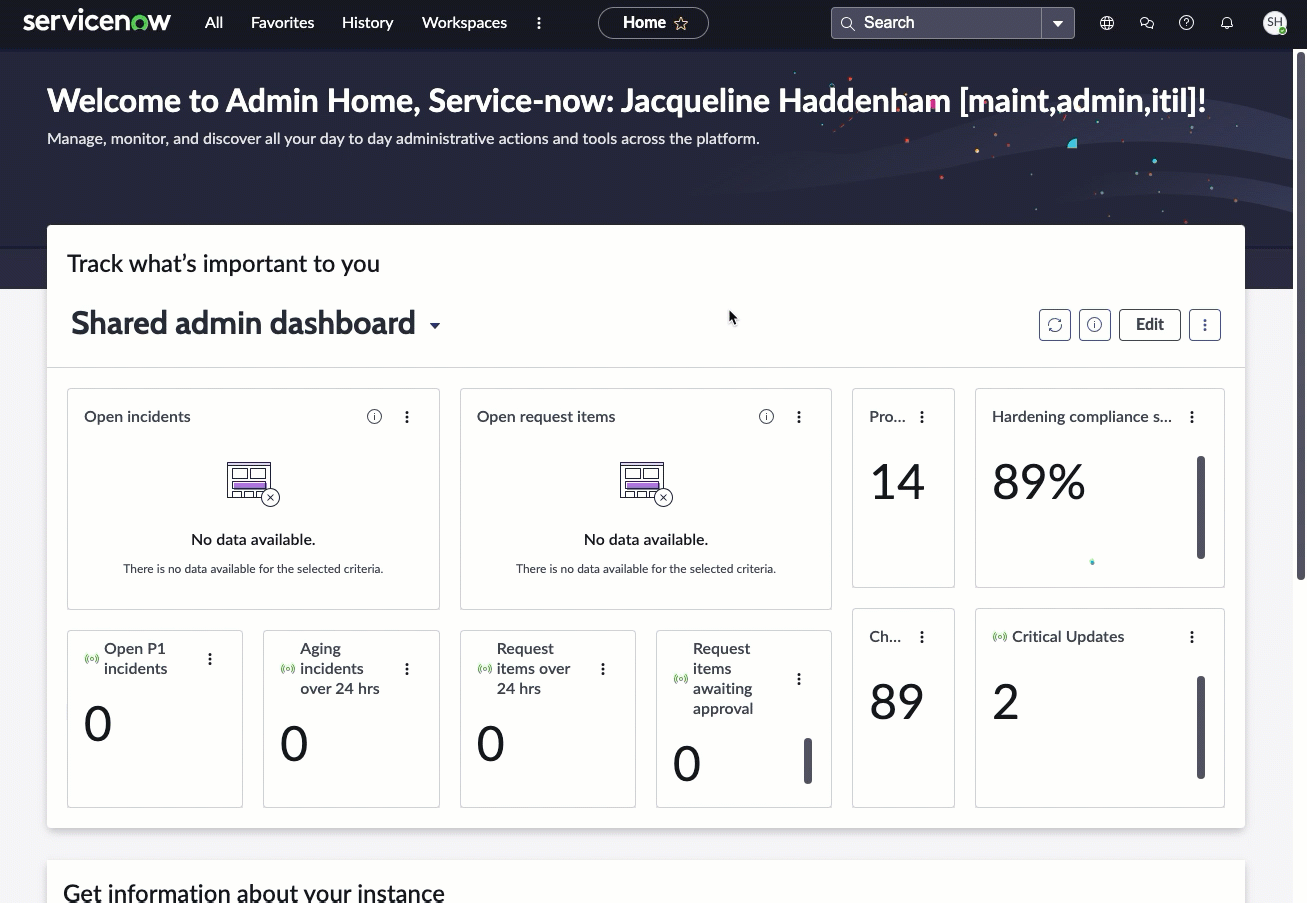Open Critical Updates widget options
Image resolution: width=1307 pixels, height=903 pixels.
coord(1192,637)
